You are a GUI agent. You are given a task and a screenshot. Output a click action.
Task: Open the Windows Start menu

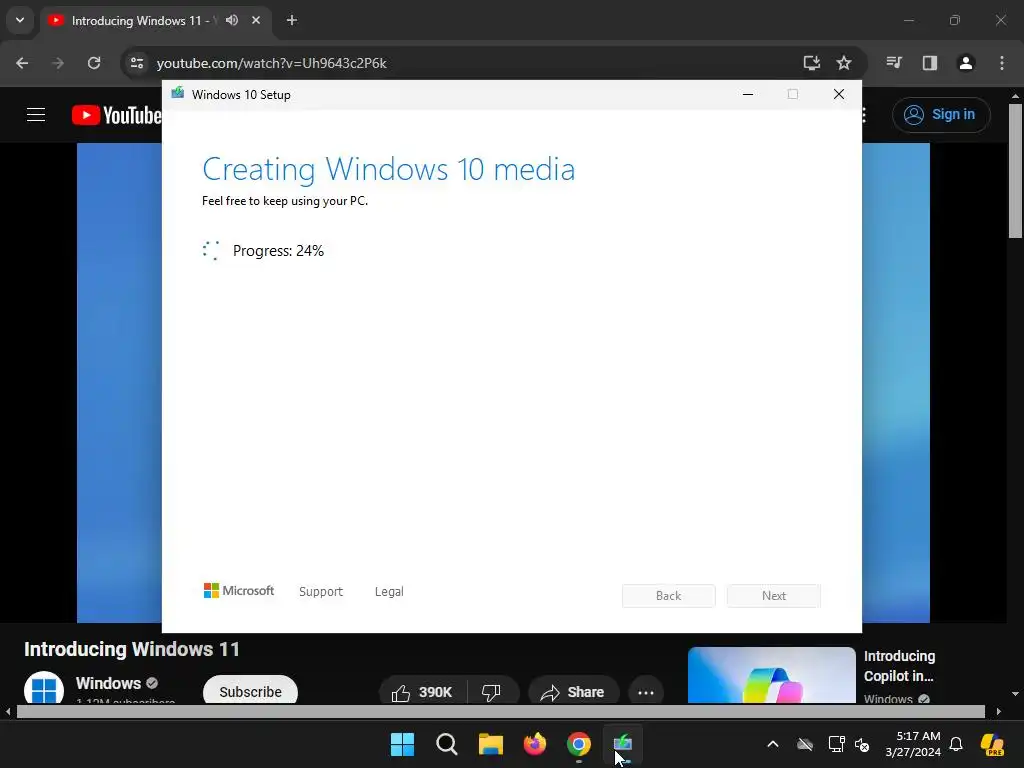coord(402,744)
